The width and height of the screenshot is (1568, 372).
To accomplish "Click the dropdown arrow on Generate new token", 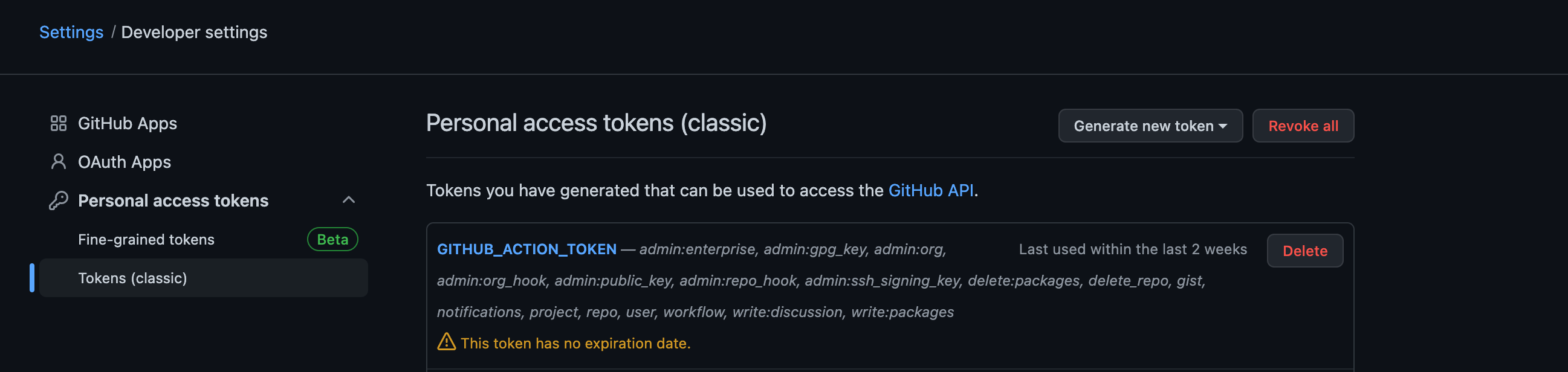I will (x=1223, y=126).
